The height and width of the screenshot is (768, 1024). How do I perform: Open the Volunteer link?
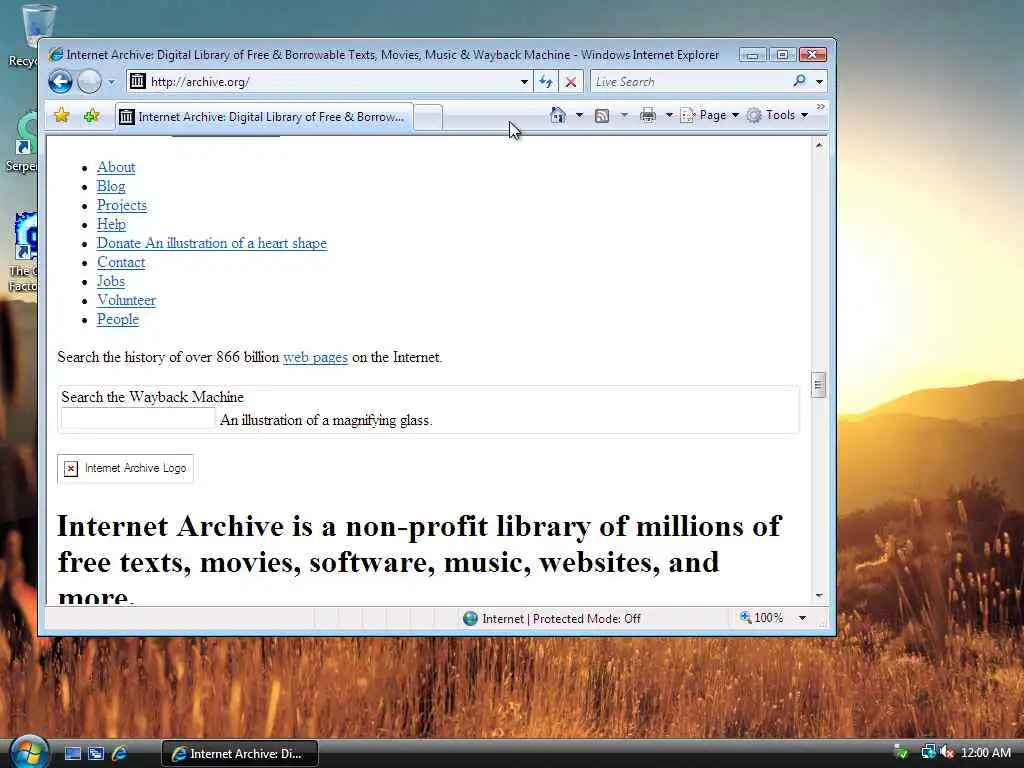coord(126,300)
